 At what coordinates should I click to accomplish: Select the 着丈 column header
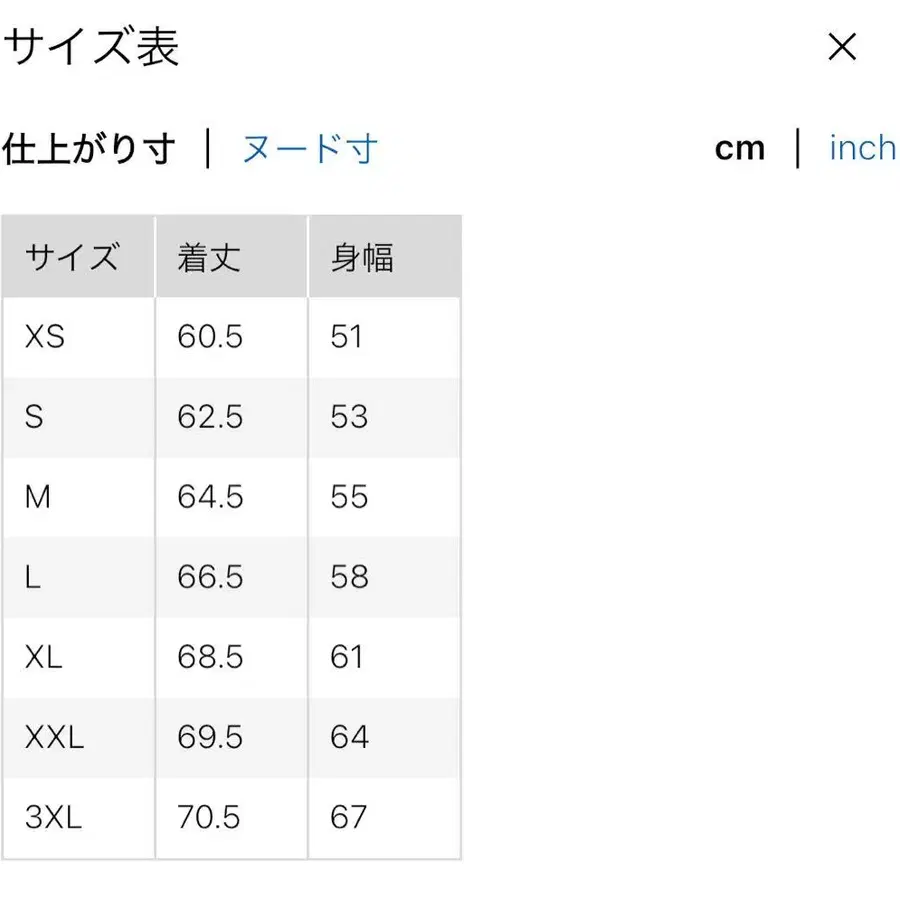tap(208, 256)
